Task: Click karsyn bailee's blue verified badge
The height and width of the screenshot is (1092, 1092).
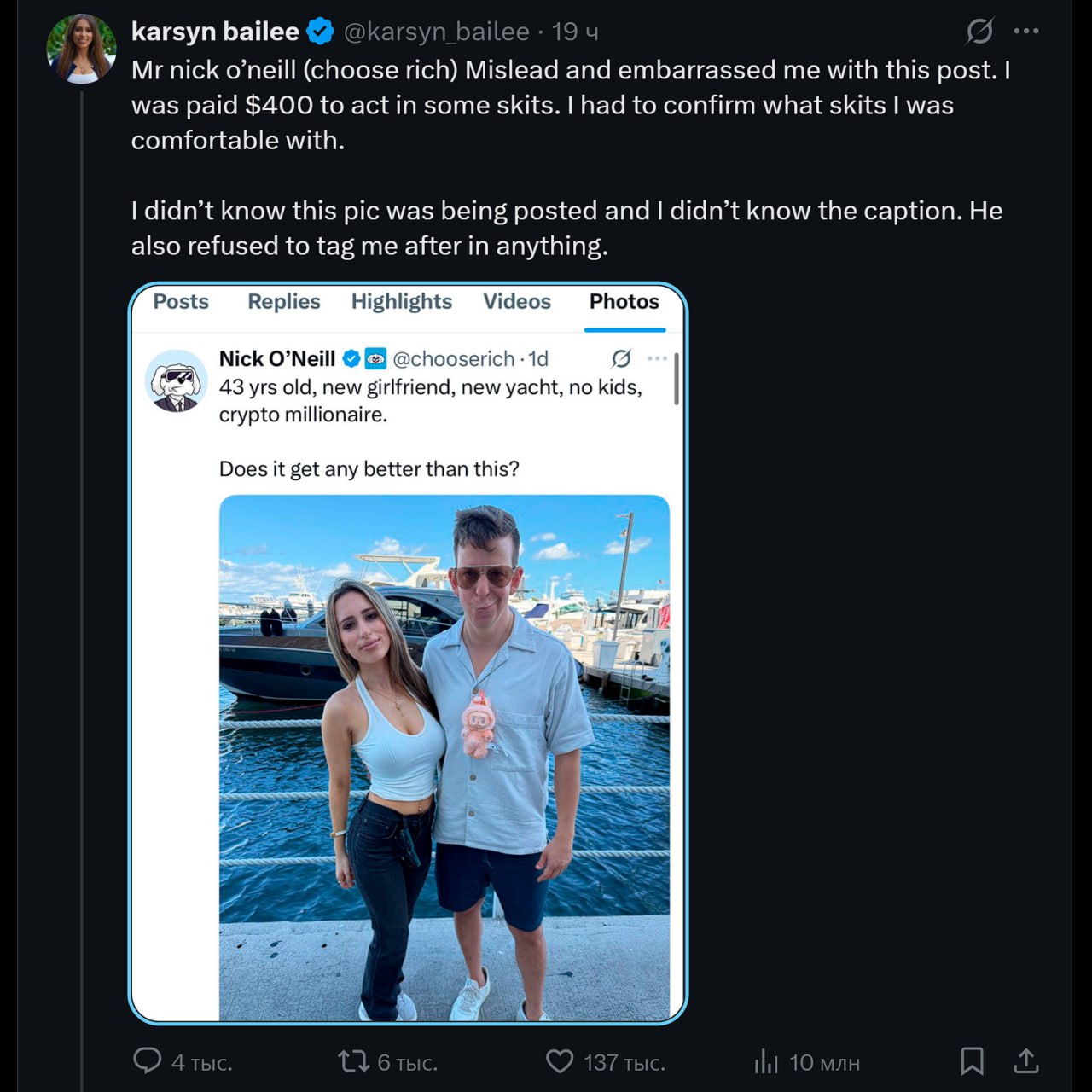Action: click(320, 32)
